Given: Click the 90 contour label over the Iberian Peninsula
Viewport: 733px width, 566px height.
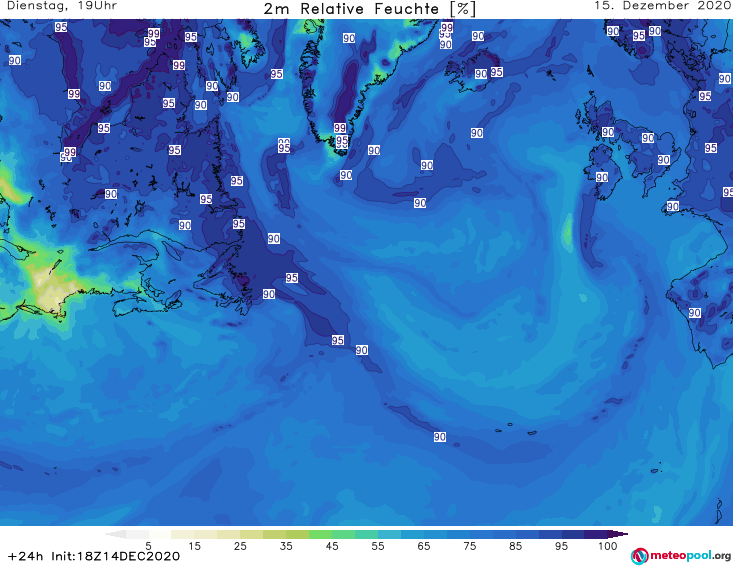Looking at the screenshot, I should (695, 313).
